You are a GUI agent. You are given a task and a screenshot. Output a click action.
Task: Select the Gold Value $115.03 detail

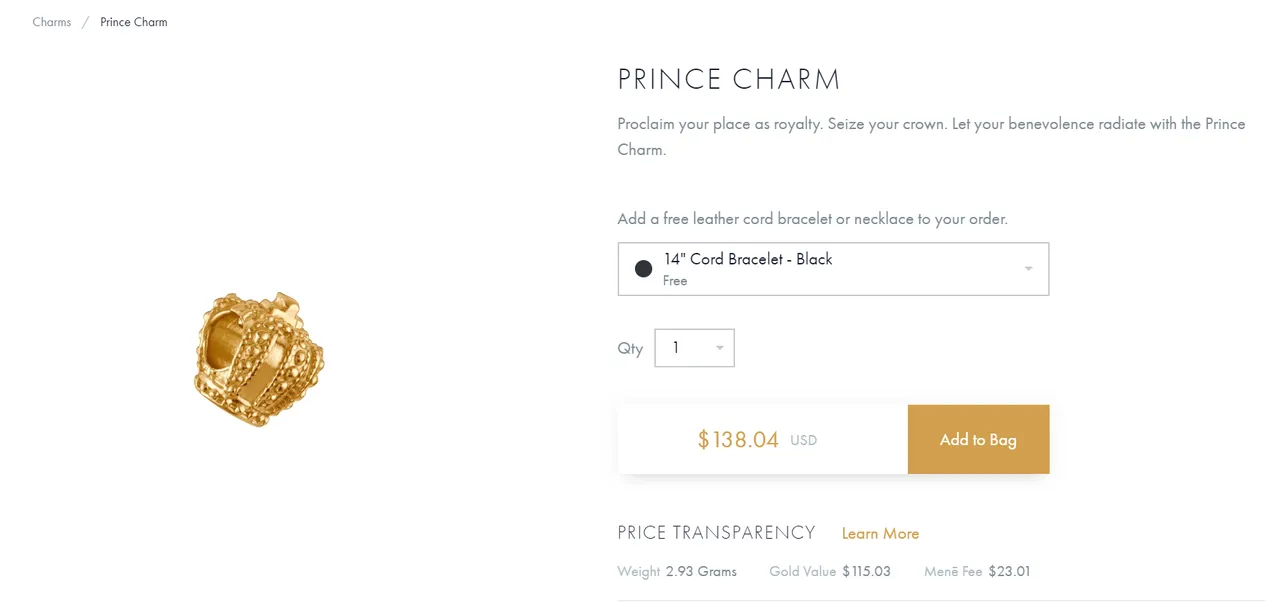click(830, 572)
